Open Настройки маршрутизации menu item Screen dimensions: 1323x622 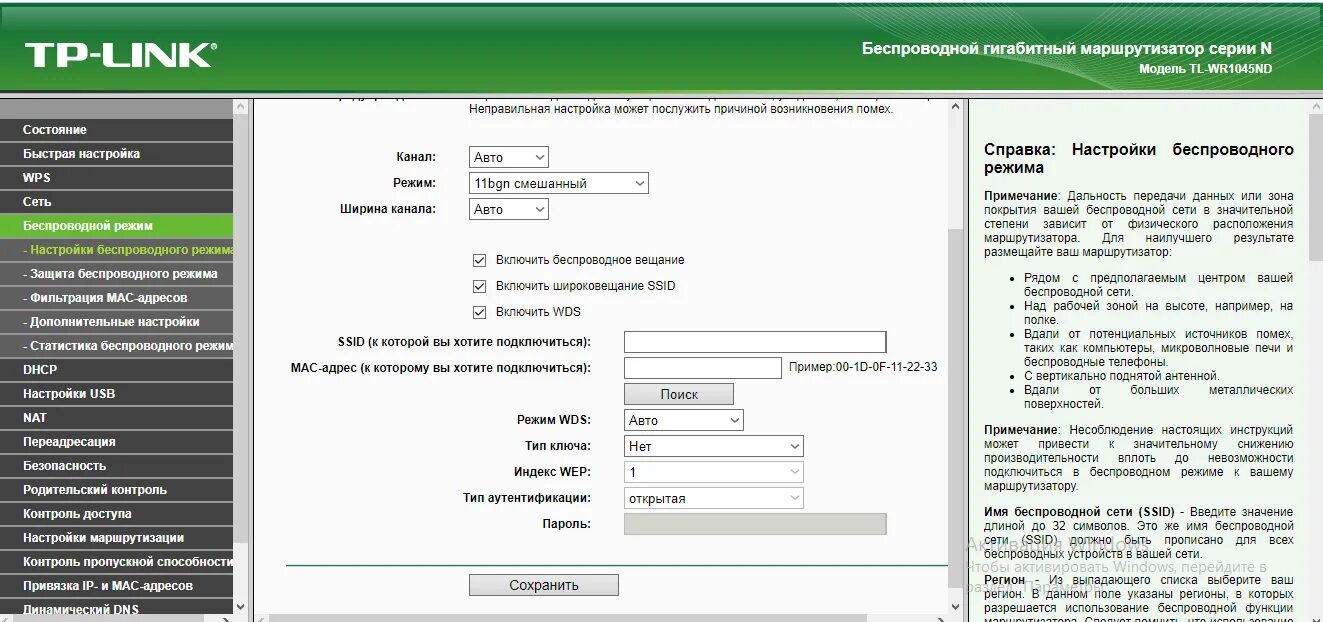[x=116, y=538]
